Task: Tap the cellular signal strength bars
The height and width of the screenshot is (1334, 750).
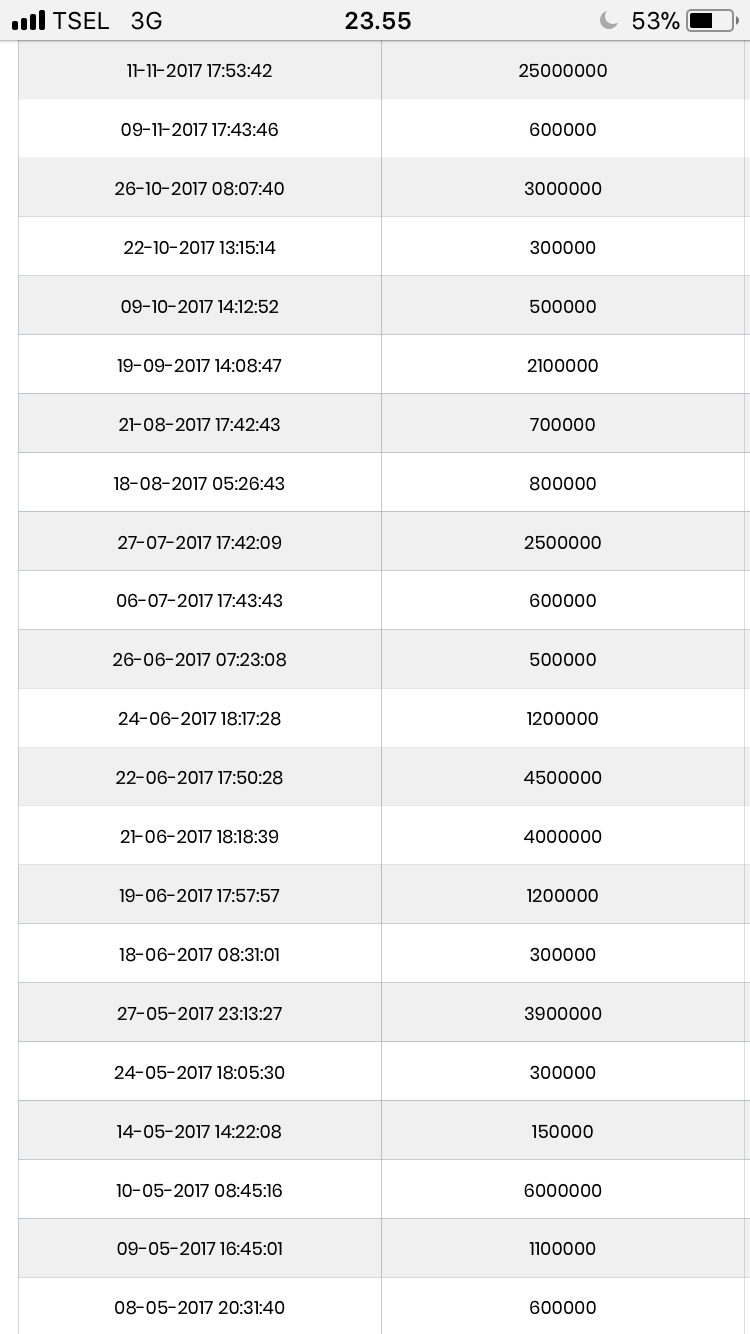Action: (28, 21)
